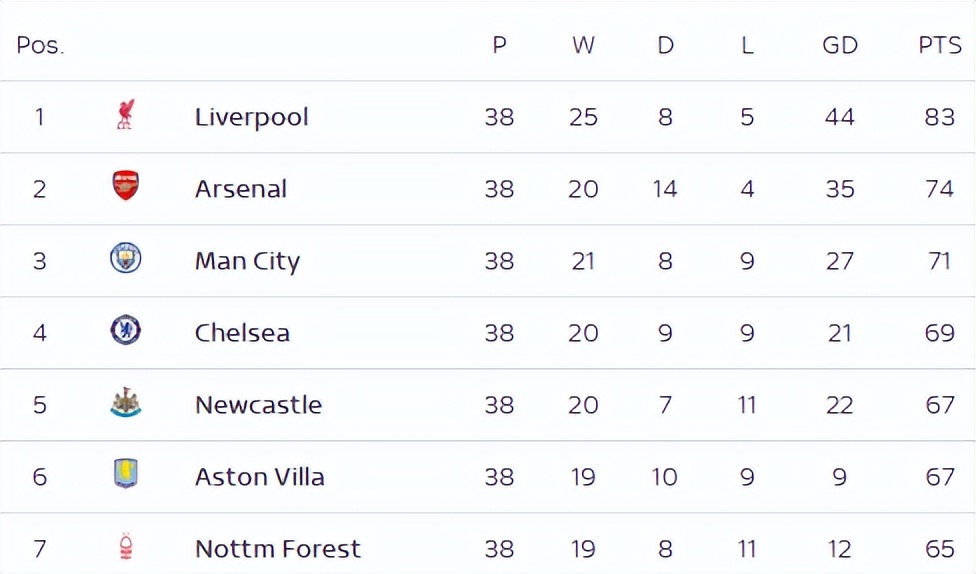976x574 pixels.
Task: Sort table by GD column header
Action: [x=840, y=45]
